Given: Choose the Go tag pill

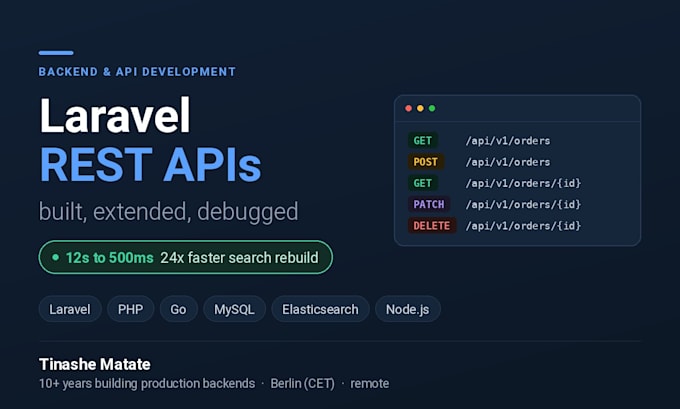Looking at the screenshot, I should pos(178,309).
